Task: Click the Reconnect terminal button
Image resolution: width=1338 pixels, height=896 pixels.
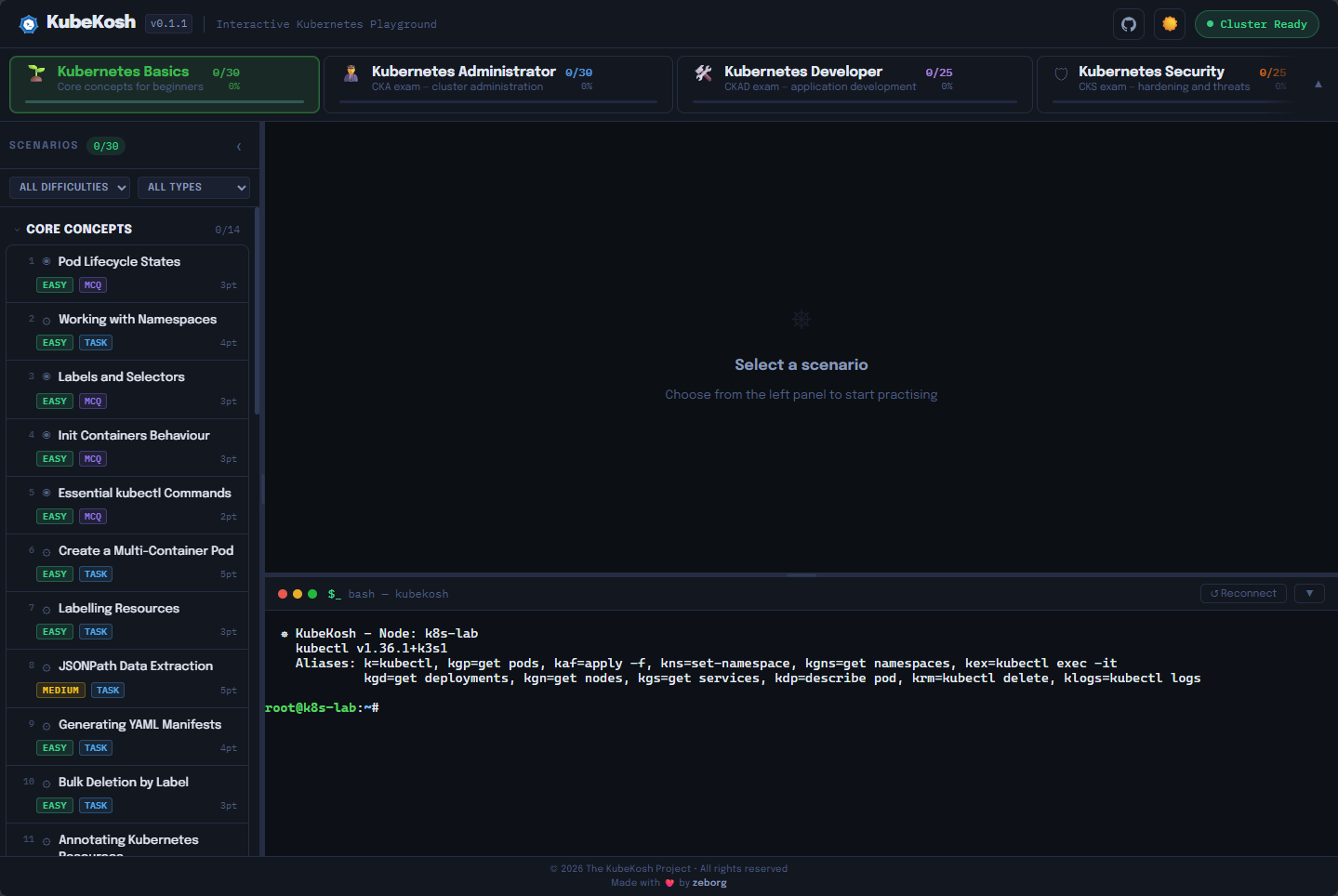Action: (1243, 594)
